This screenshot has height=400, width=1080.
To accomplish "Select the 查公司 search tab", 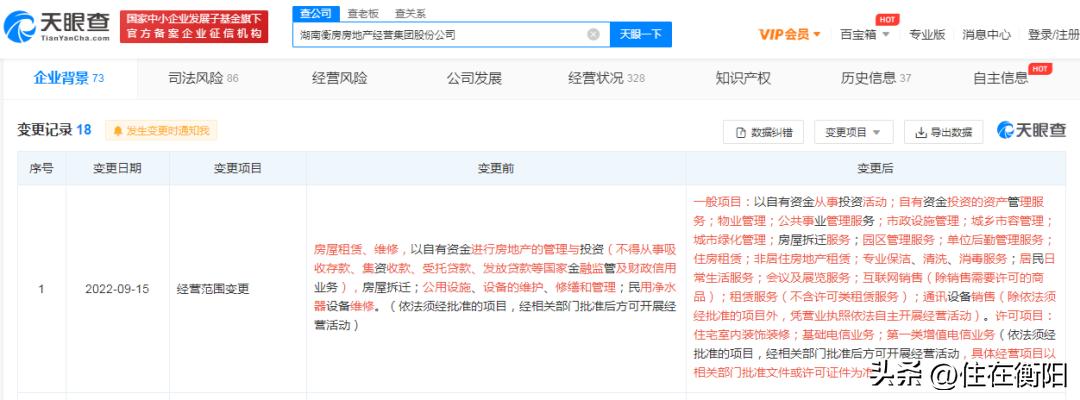I will pyautogui.click(x=315, y=13).
